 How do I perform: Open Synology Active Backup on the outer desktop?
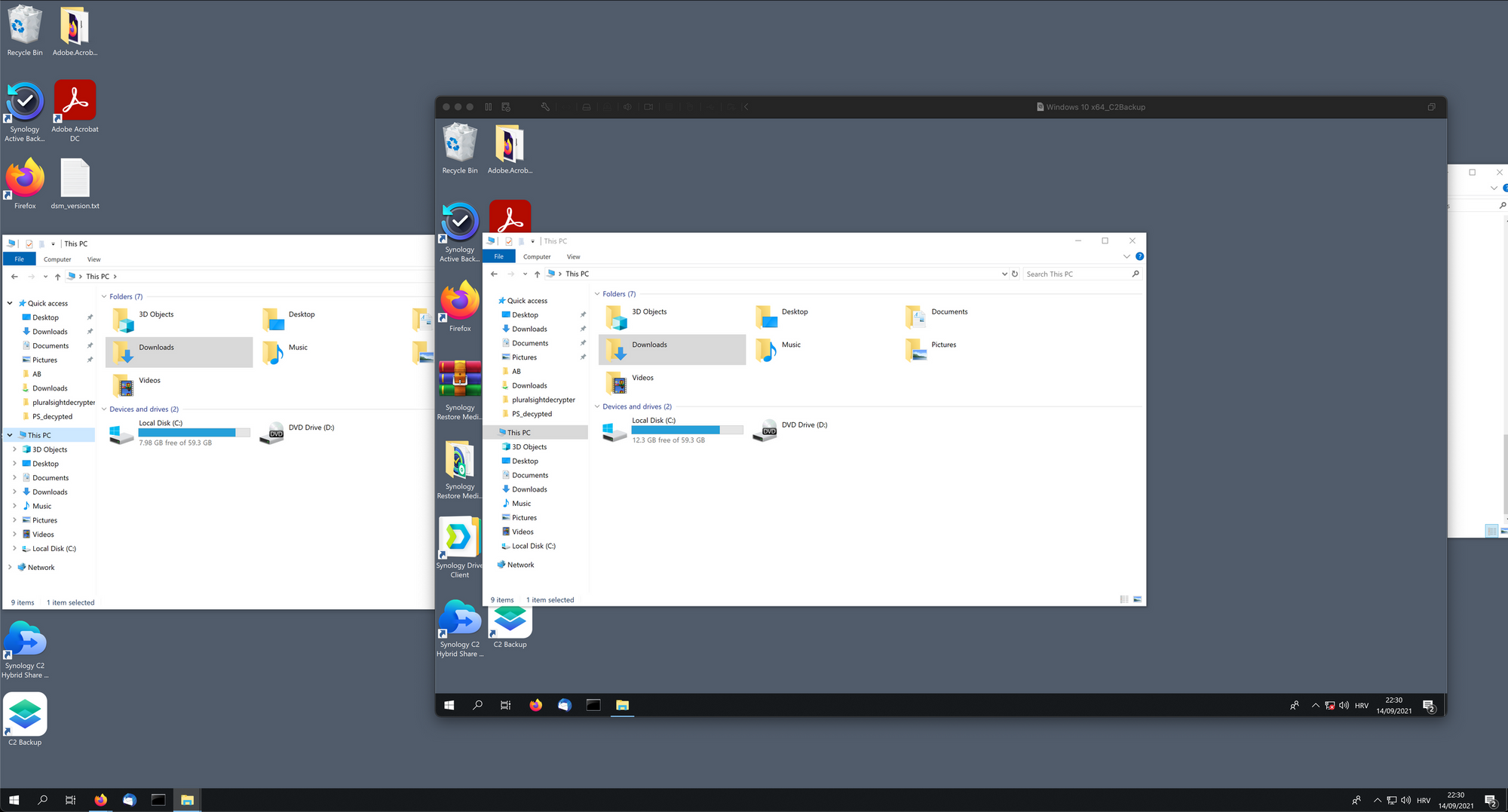25,112
